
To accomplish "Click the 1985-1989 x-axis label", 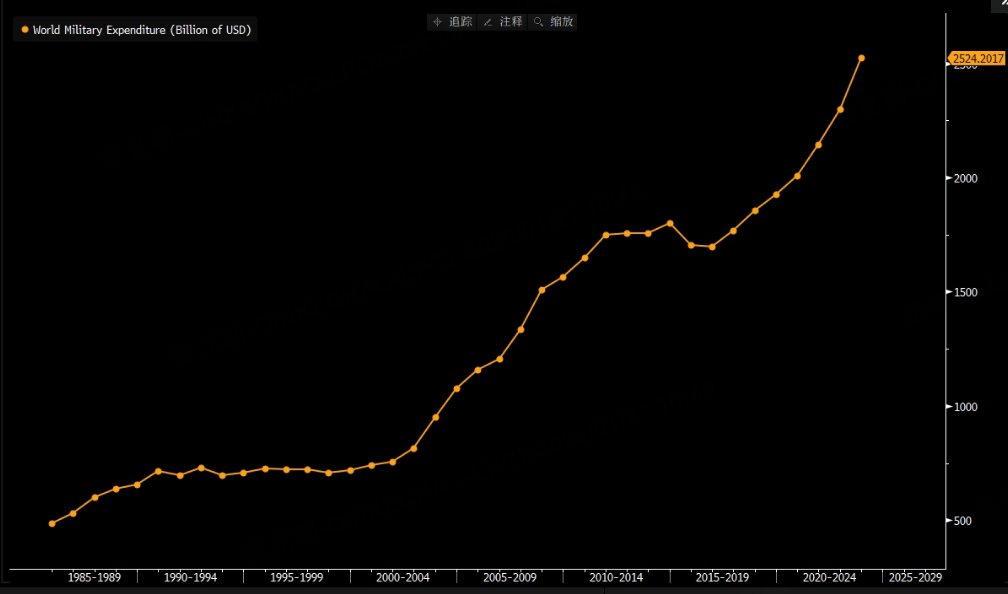I will pyautogui.click(x=94, y=577).
